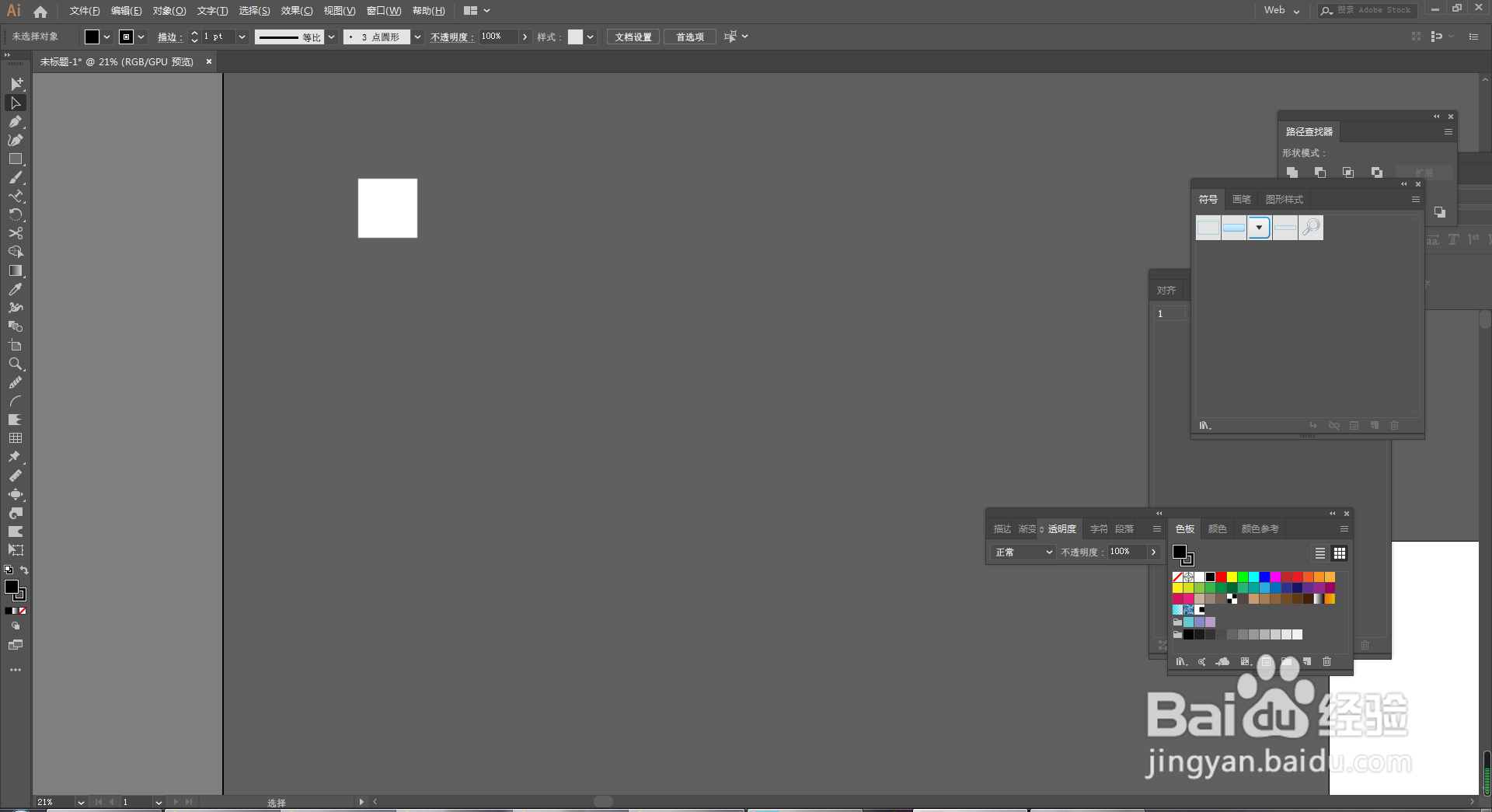Close the 未标题-1 document tab
This screenshot has height=812, width=1492.
coord(208,61)
